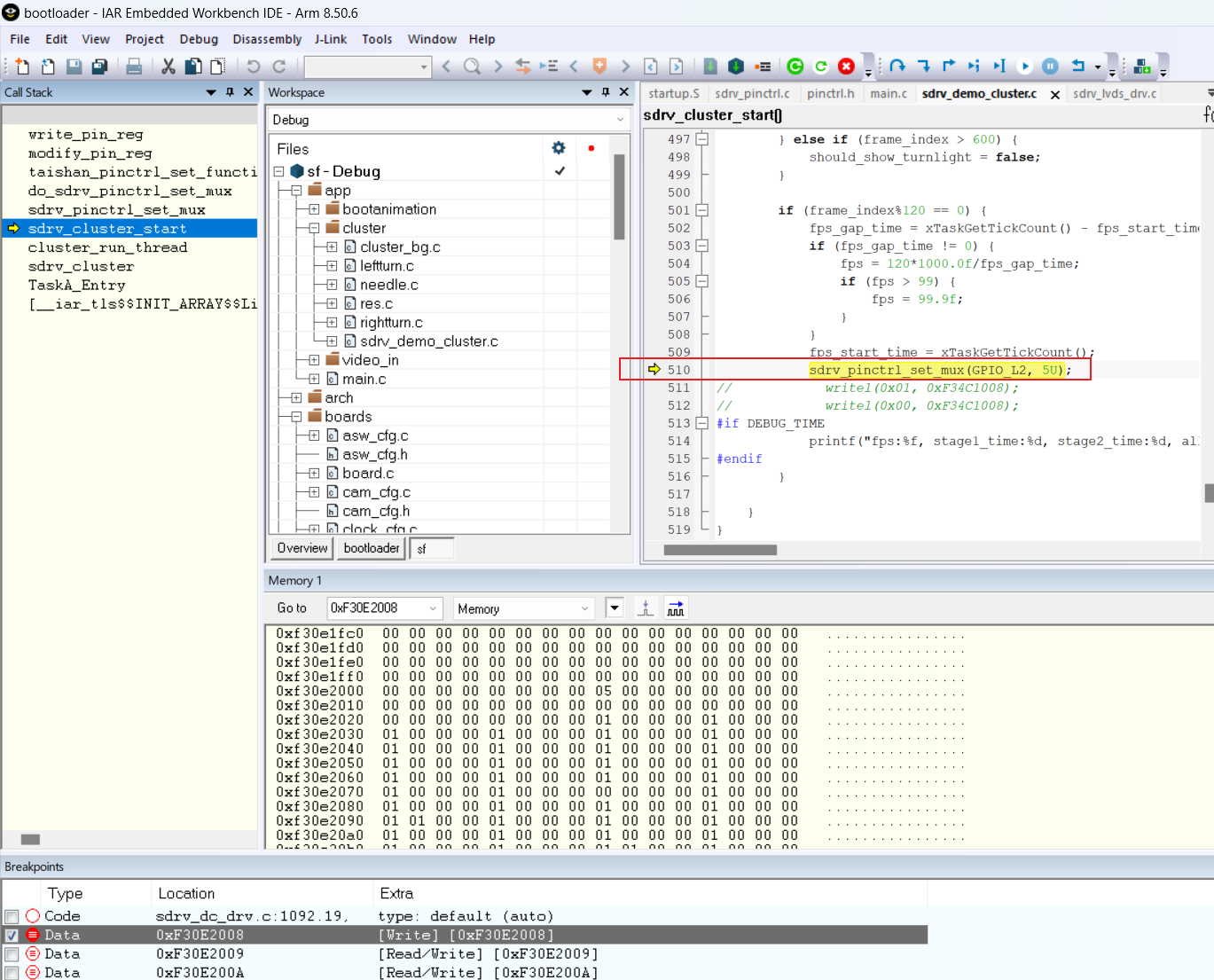This screenshot has width=1214, height=980.
Task: Click the Overview button below the workspace tree
Action: pos(301,548)
